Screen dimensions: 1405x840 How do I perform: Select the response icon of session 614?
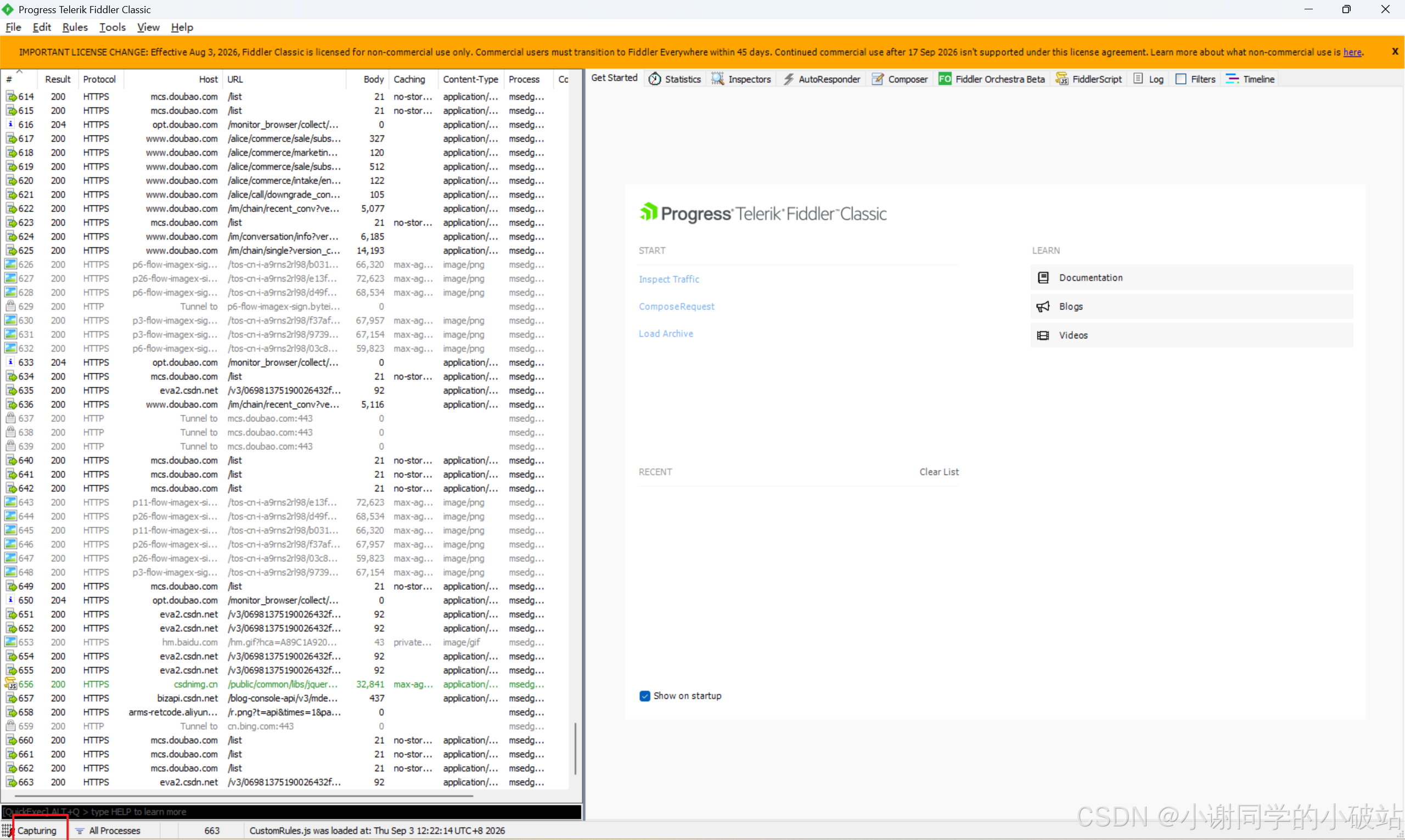11,97
